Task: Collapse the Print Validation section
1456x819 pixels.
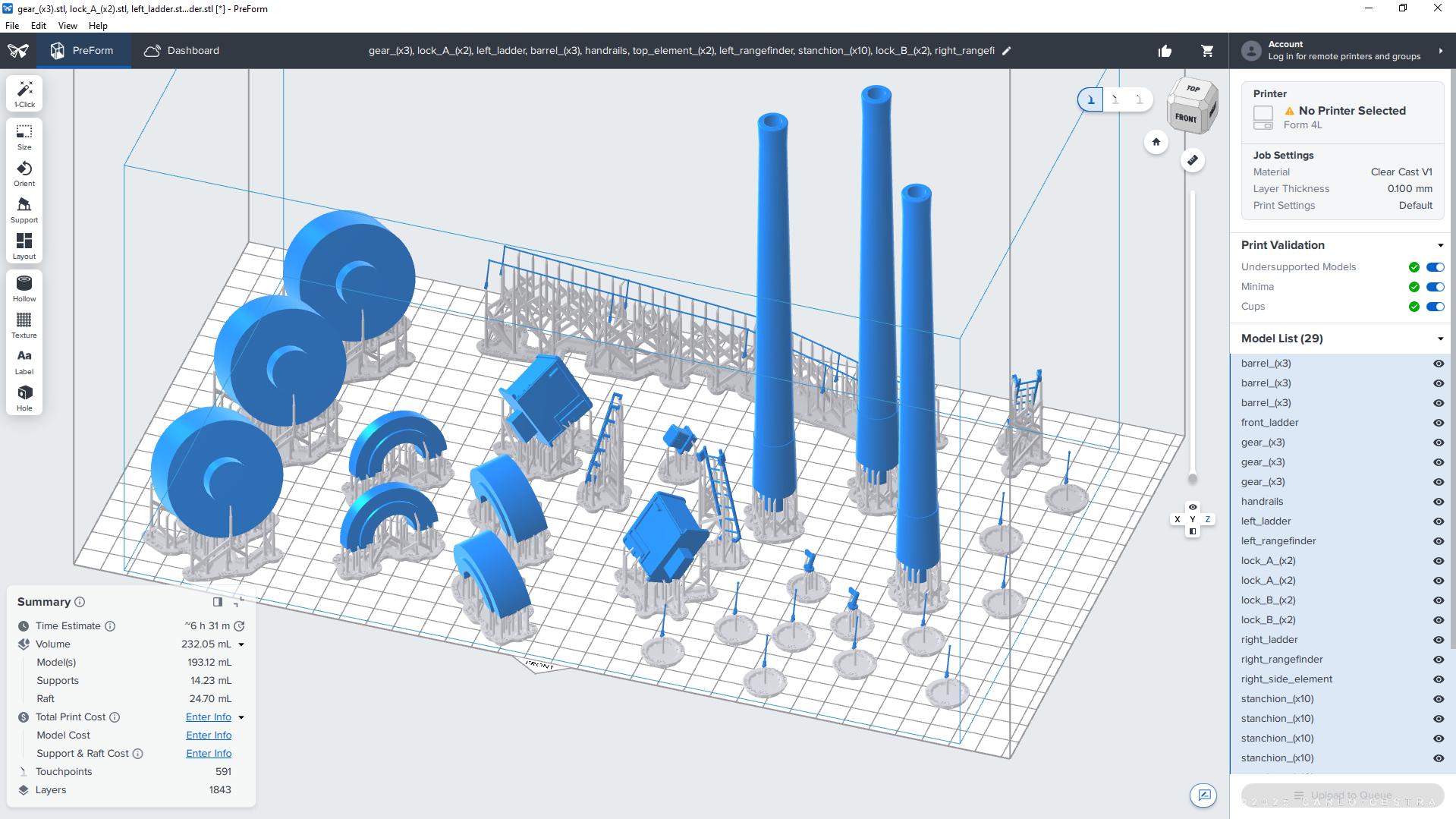Action: pos(1440,245)
